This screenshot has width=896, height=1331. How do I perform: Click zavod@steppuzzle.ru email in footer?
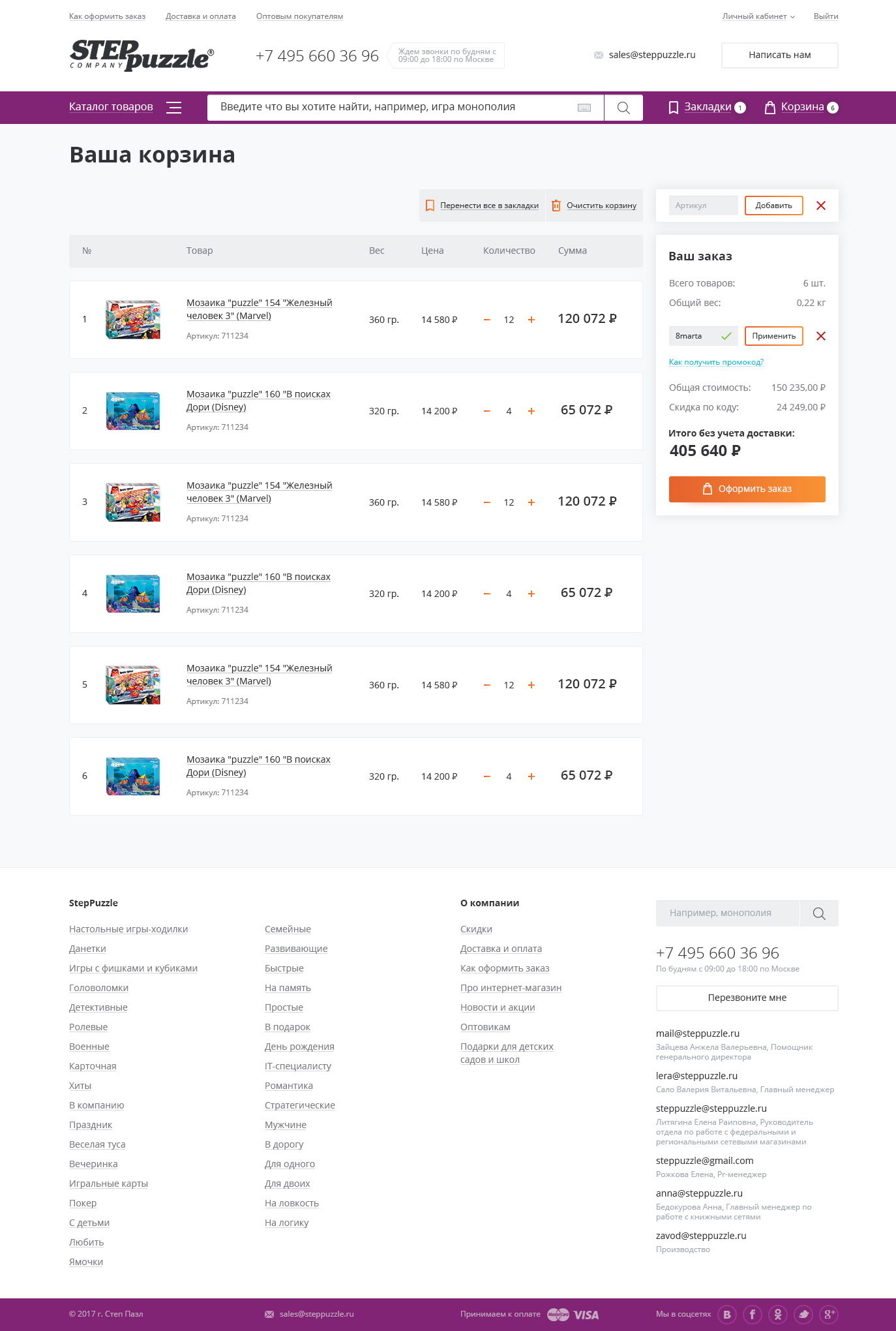(x=701, y=1236)
